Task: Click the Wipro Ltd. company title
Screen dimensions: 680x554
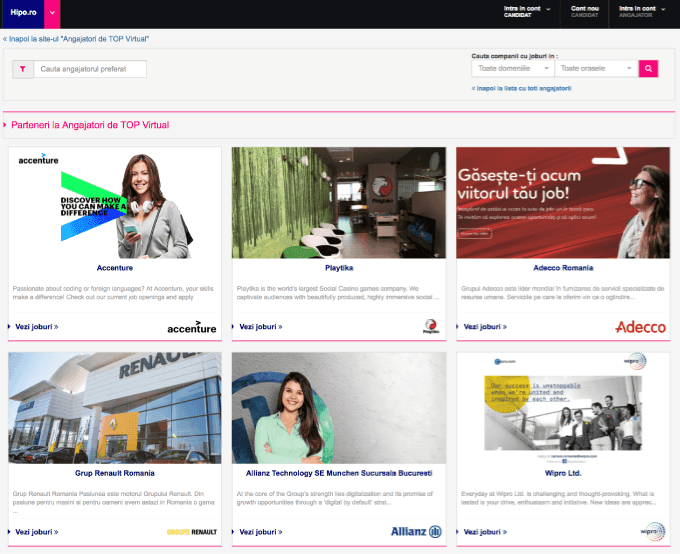Action: (x=563, y=473)
